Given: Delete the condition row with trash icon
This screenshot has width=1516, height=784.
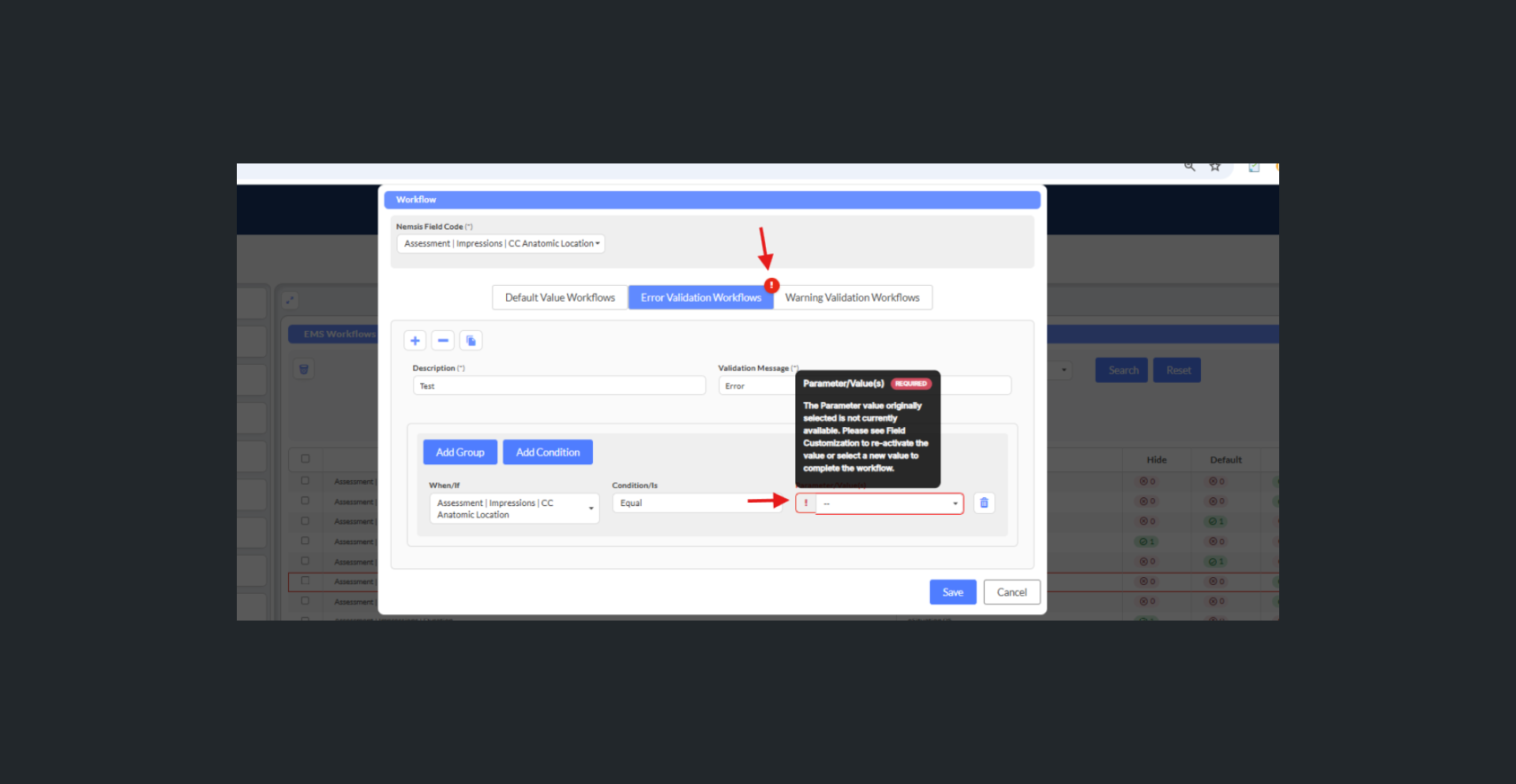Looking at the screenshot, I should coord(984,503).
